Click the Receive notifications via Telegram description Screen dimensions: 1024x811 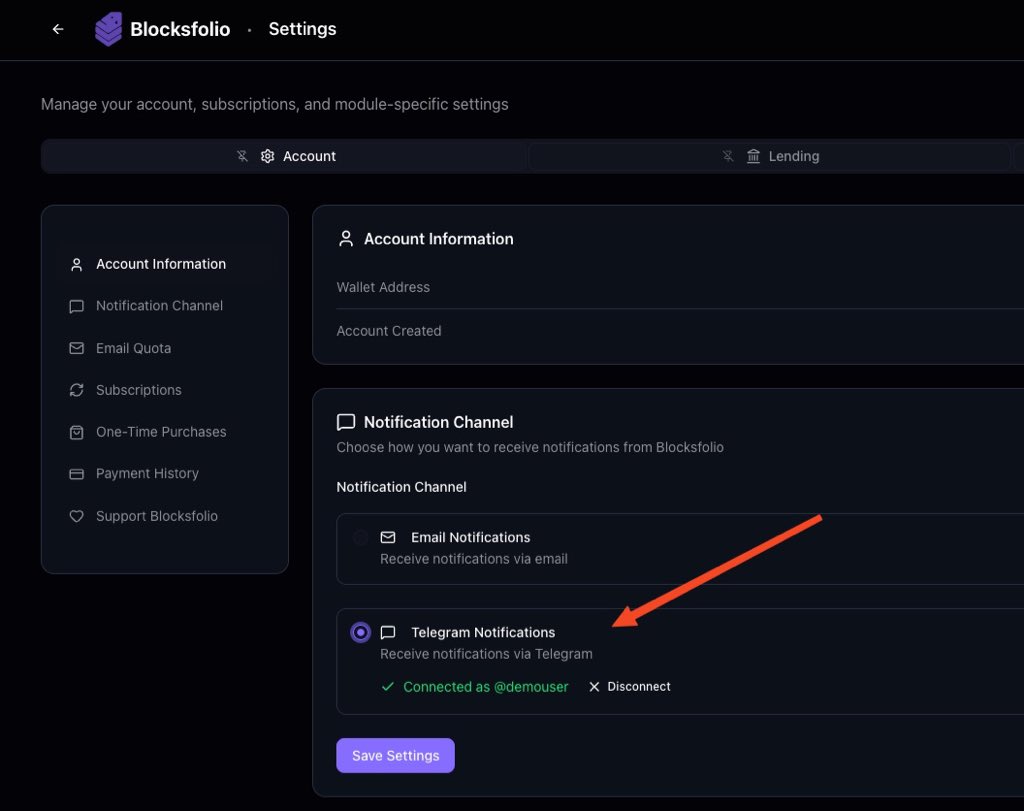[x=487, y=654]
